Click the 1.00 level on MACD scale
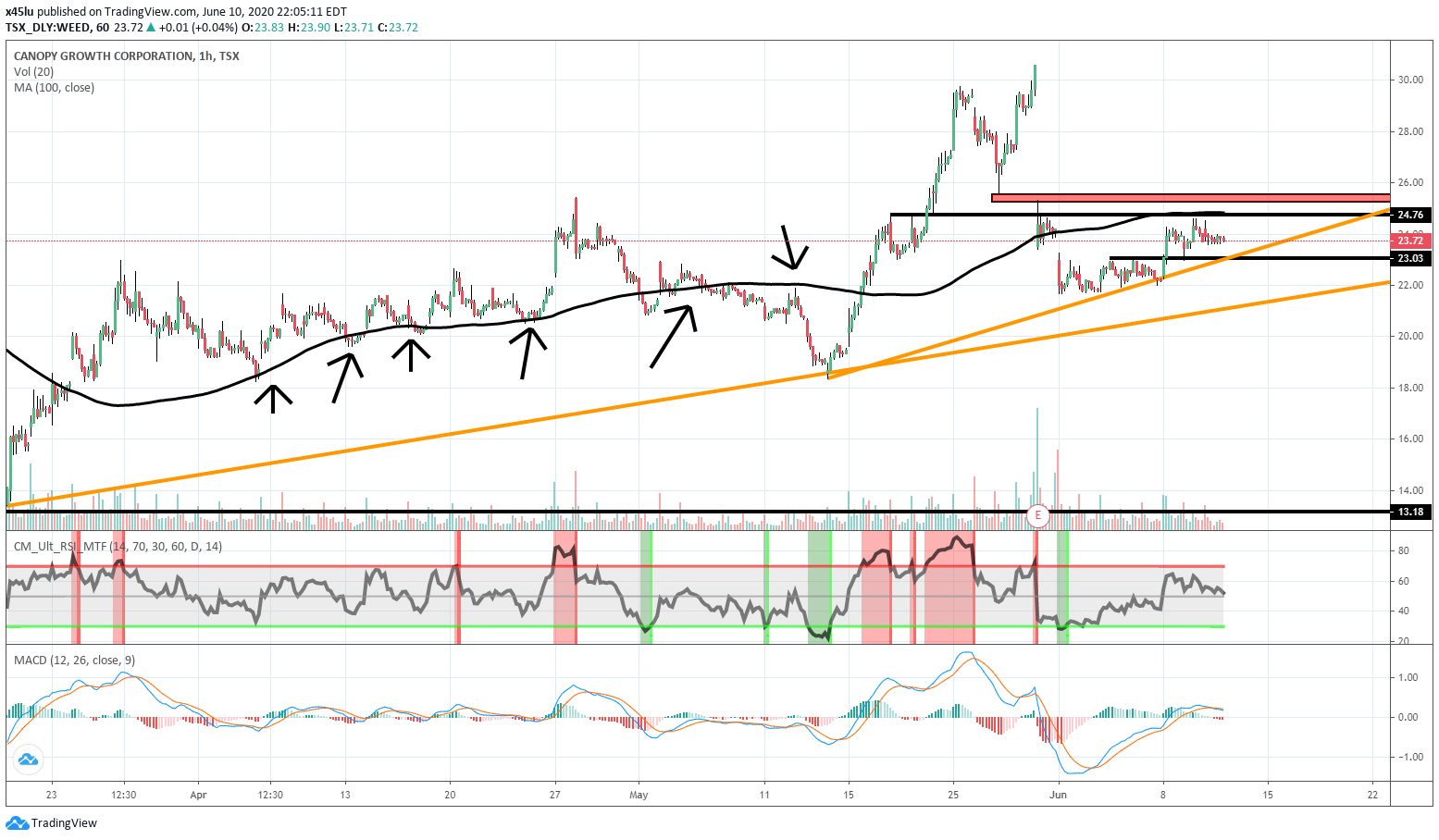Image resolution: width=1439 pixels, height=840 pixels. (1408, 678)
